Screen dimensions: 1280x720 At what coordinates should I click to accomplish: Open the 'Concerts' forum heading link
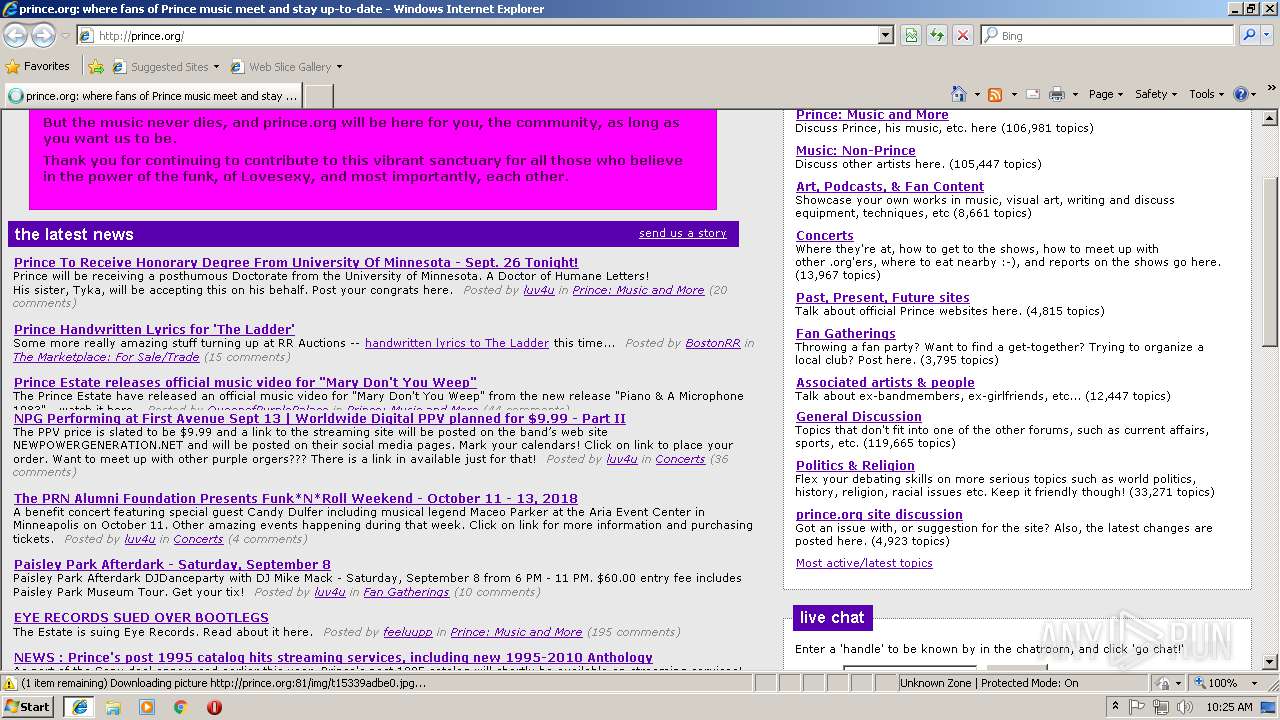824,235
